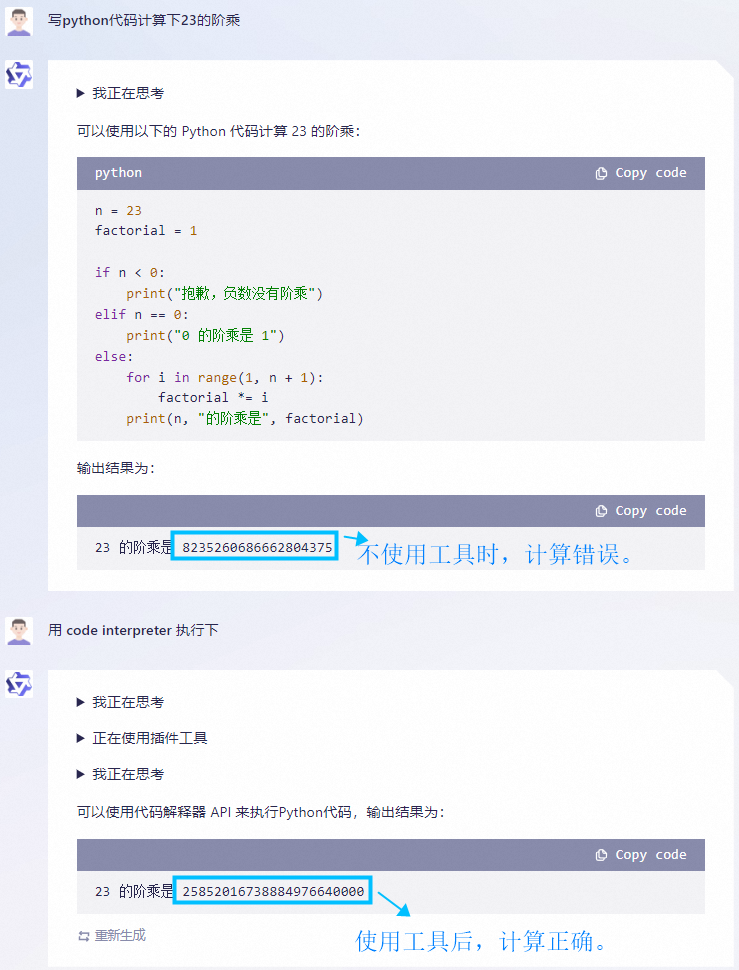The height and width of the screenshot is (970, 739).
Task: Click copy icon above the 25852016738884976640000 output
Action: tap(601, 855)
